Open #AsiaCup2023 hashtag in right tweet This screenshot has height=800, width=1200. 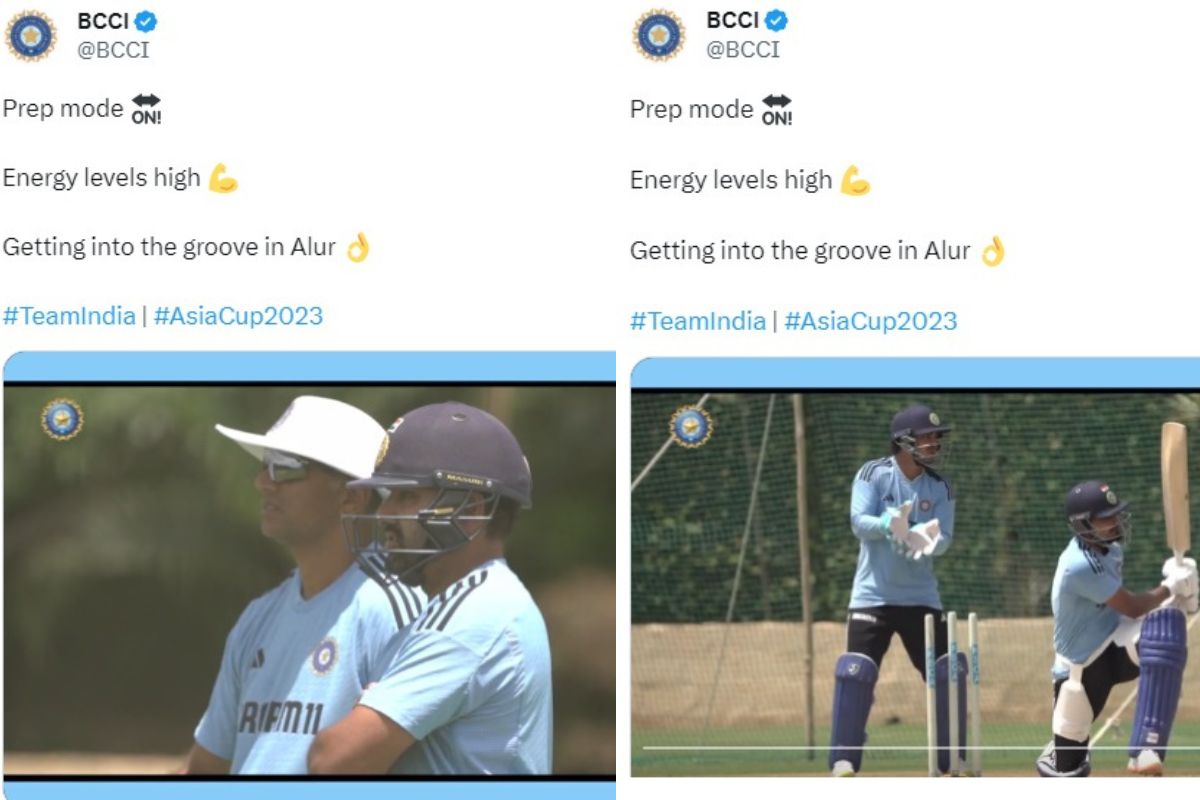tap(871, 321)
